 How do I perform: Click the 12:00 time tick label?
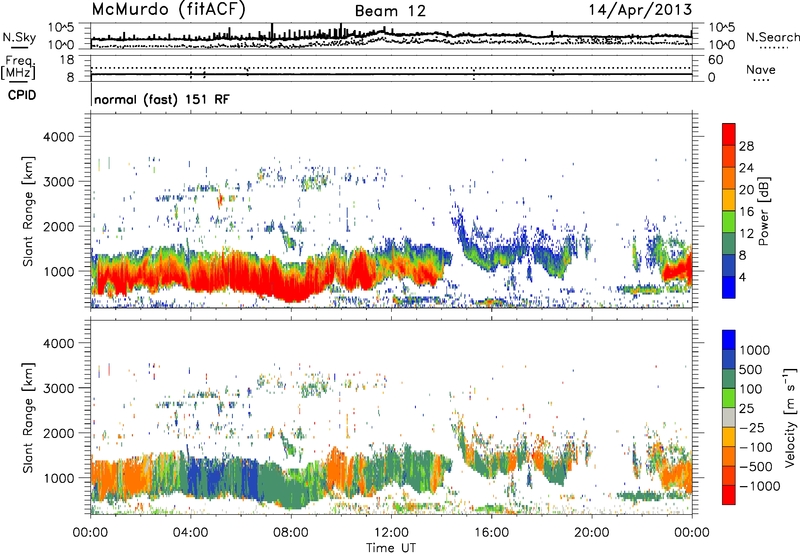click(x=391, y=532)
